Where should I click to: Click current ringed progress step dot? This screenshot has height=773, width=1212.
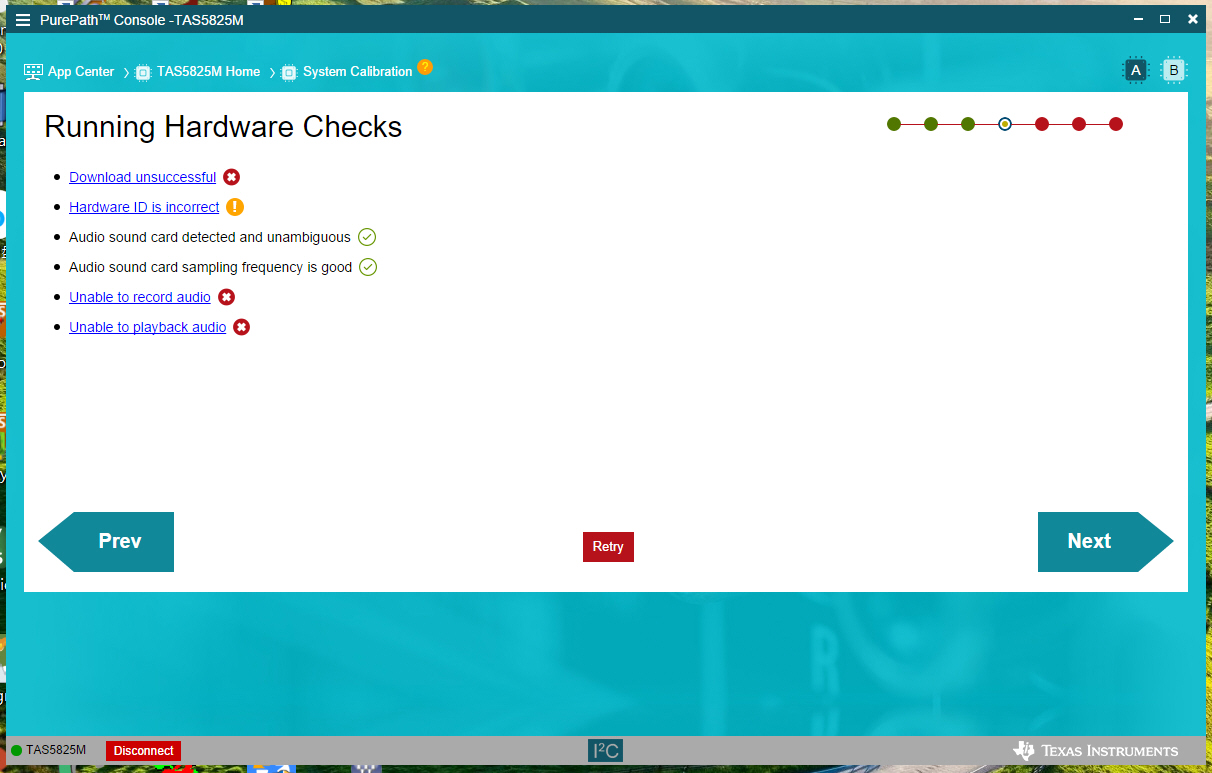(1005, 124)
